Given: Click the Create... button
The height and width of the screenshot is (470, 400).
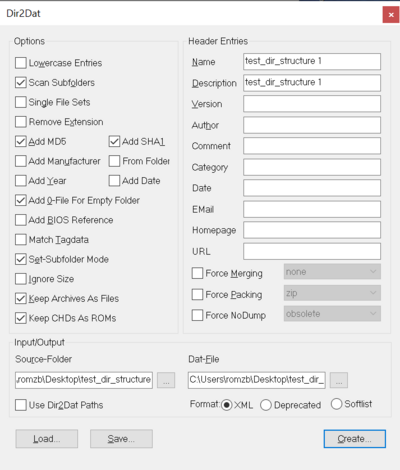Looking at the screenshot, I should pos(355,439).
